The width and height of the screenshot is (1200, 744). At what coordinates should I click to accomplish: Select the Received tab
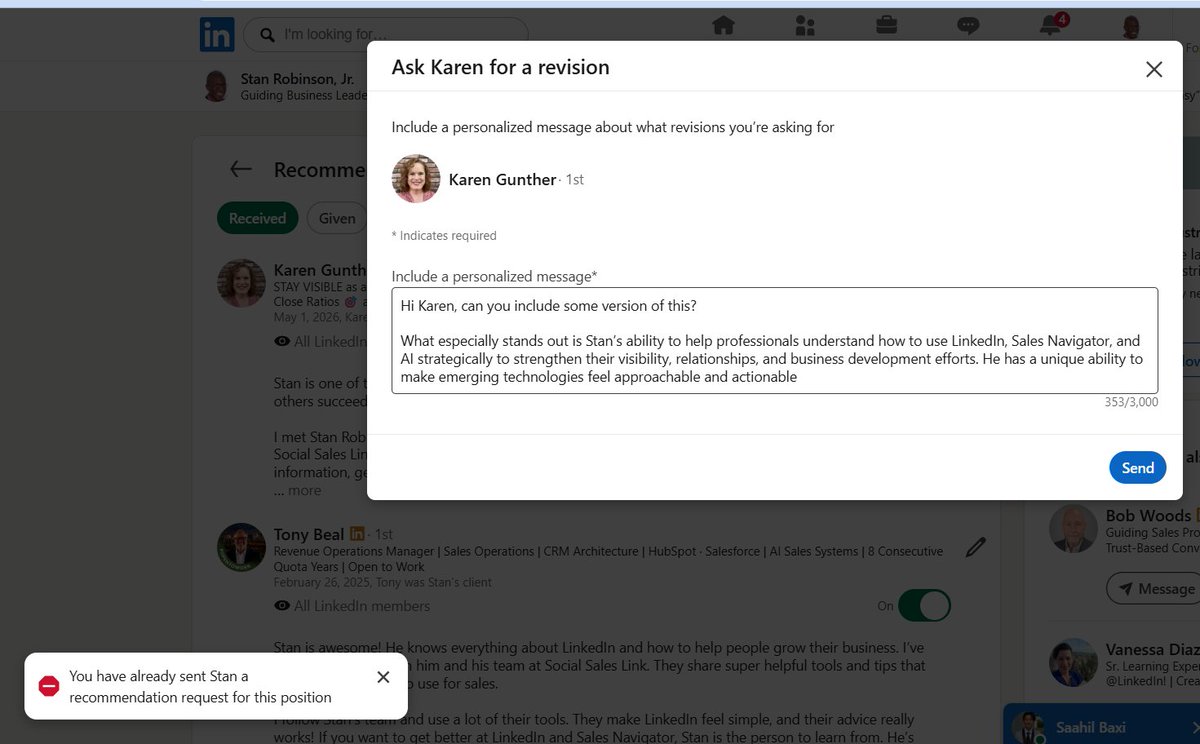[x=257, y=218]
